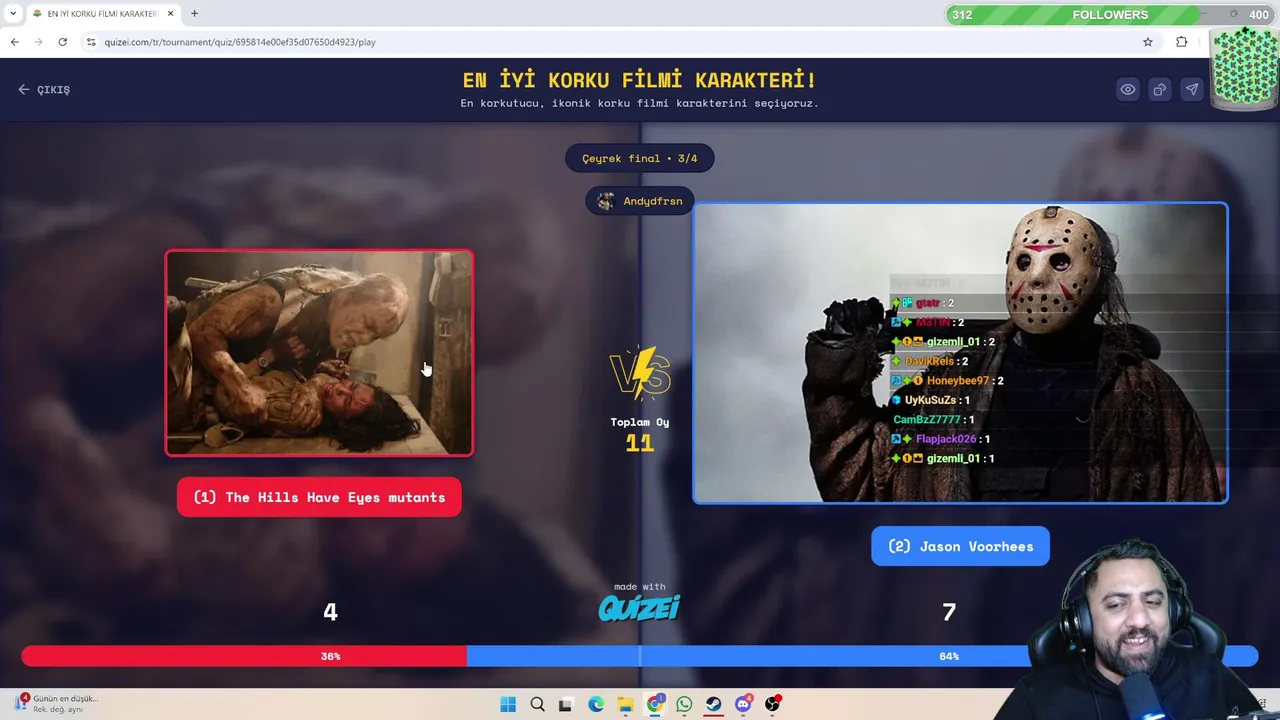
Task: Open the browser extensions puzzle icon
Action: coord(1182,42)
